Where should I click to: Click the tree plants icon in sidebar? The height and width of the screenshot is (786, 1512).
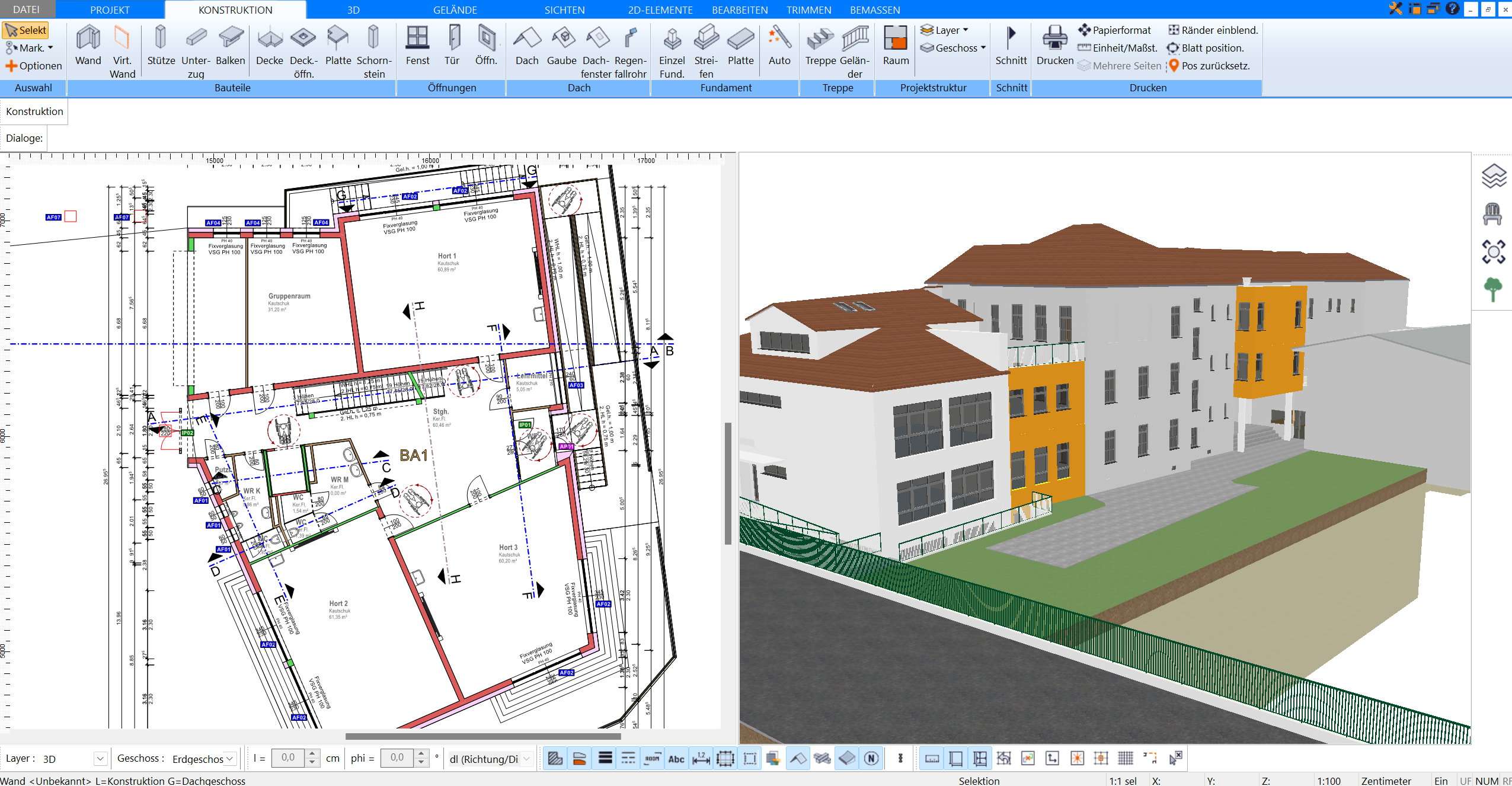click(x=1492, y=290)
